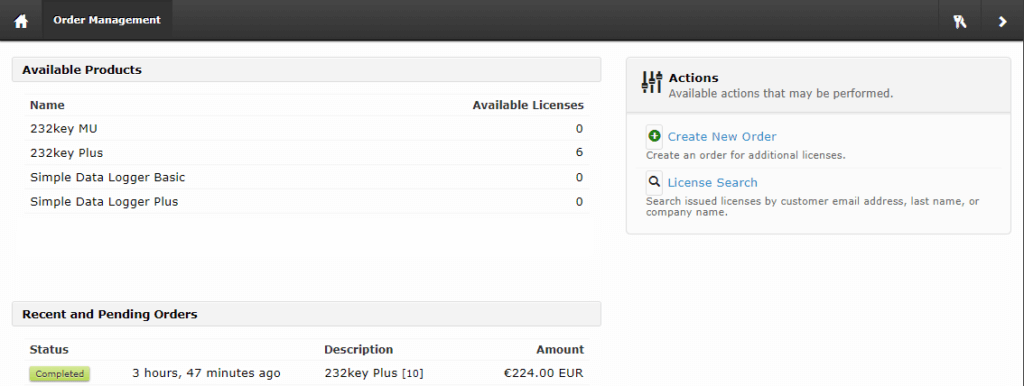Click the Actions sliders icon
This screenshot has width=1024, height=386.
pyautogui.click(x=652, y=82)
